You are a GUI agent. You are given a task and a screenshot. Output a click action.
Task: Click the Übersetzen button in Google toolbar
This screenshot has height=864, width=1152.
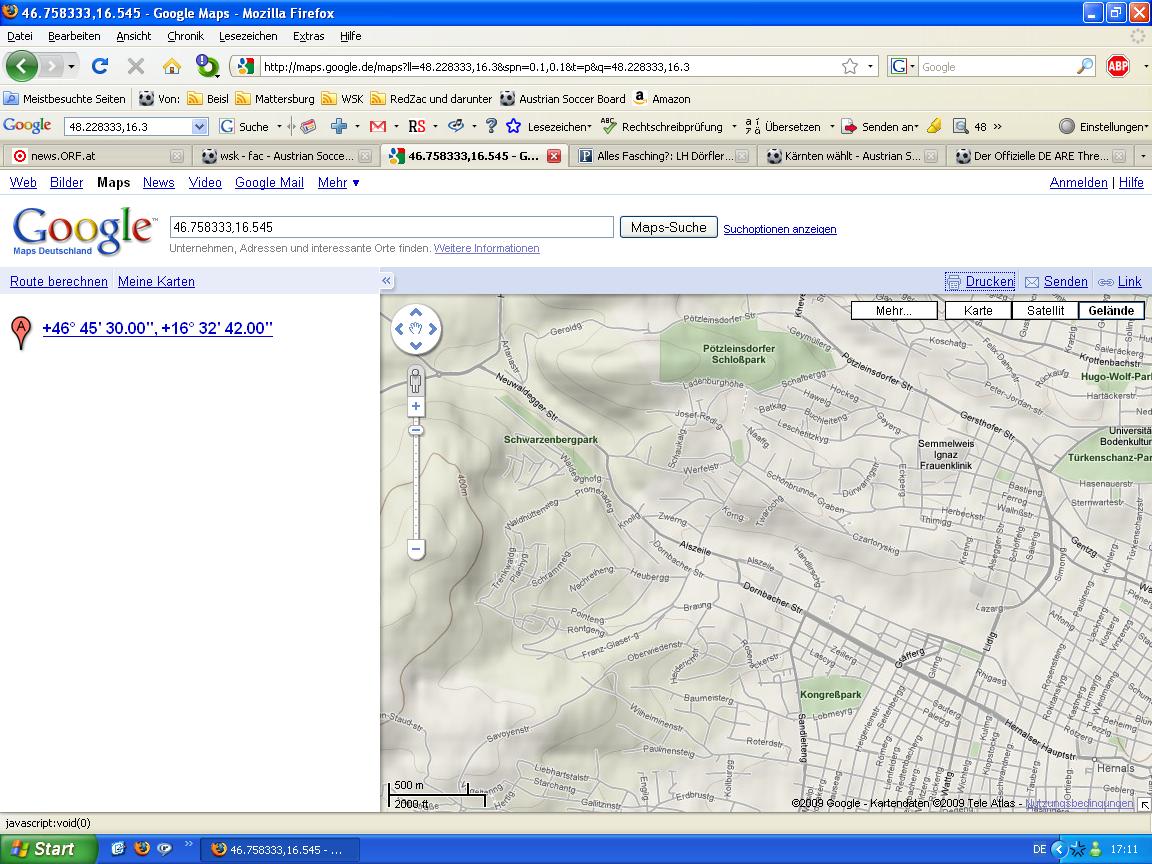click(x=783, y=126)
